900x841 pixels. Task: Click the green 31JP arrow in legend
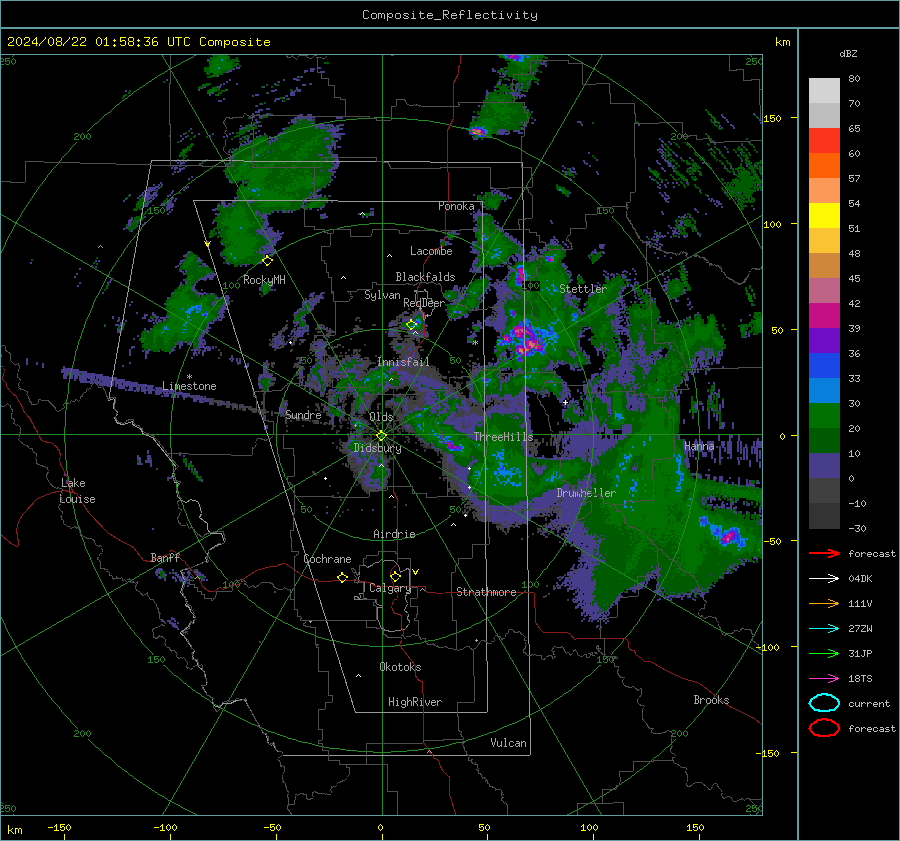824,653
